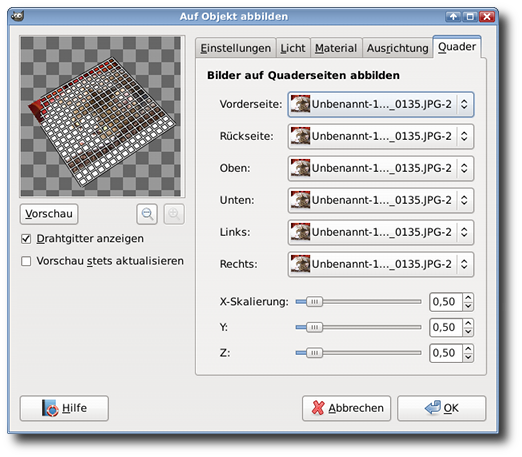
Task: Confirm with the OK button
Action: (442, 408)
